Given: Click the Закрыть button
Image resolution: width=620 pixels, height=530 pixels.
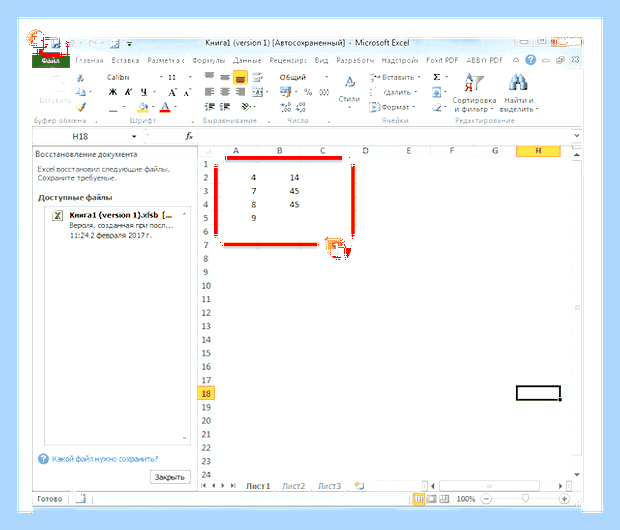Looking at the screenshot, I should (x=170, y=477).
